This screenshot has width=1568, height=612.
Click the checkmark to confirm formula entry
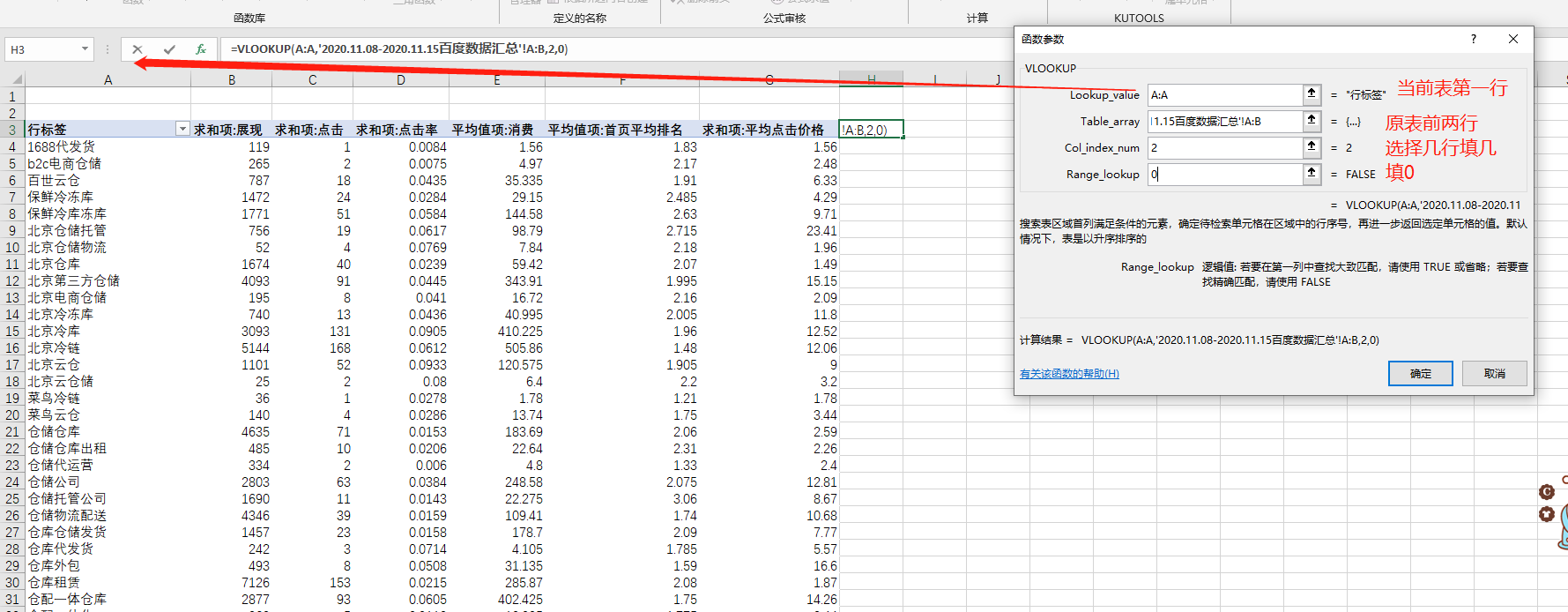pos(169,49)
